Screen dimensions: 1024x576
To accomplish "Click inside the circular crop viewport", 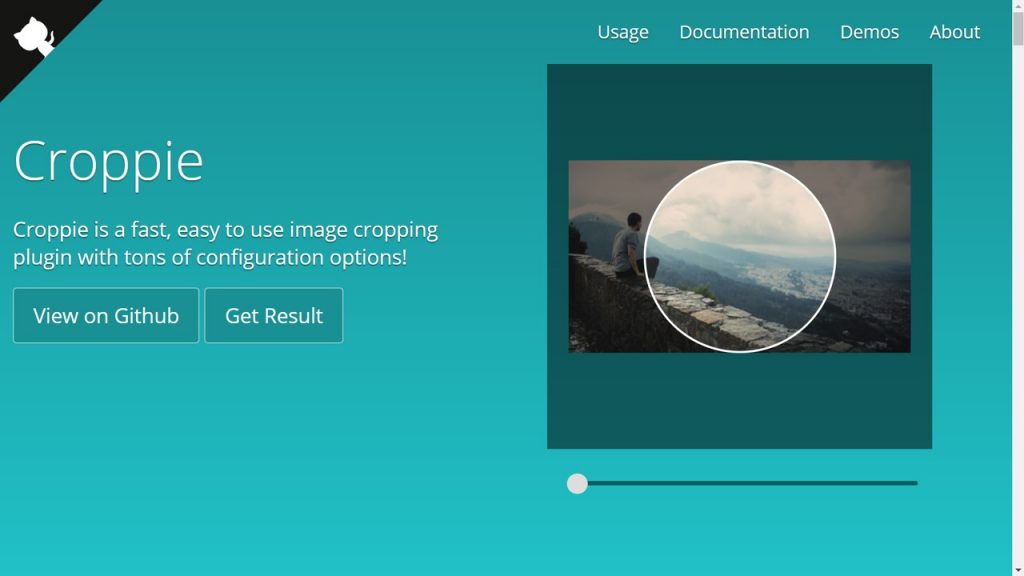I will (x=740, y=255).
